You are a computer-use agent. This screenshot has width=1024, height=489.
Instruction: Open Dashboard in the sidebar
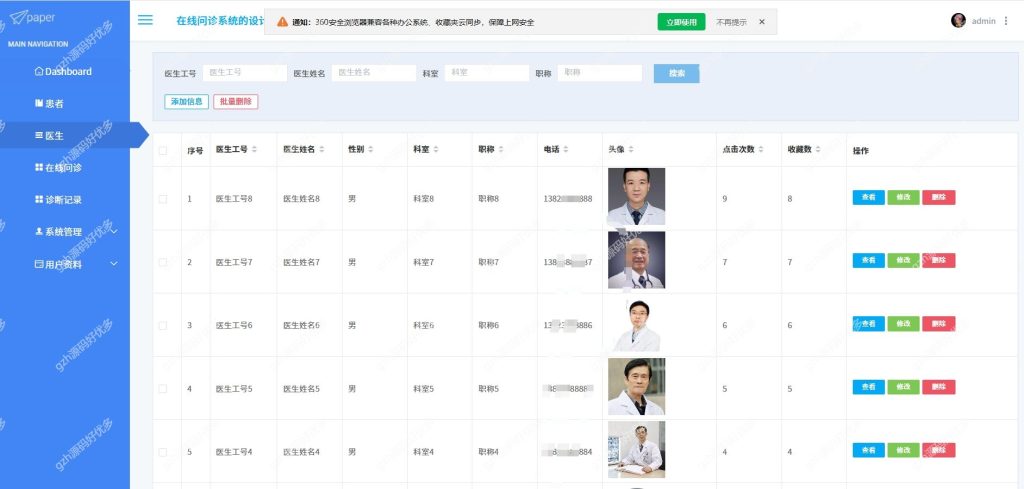click(x=63, y=71)
